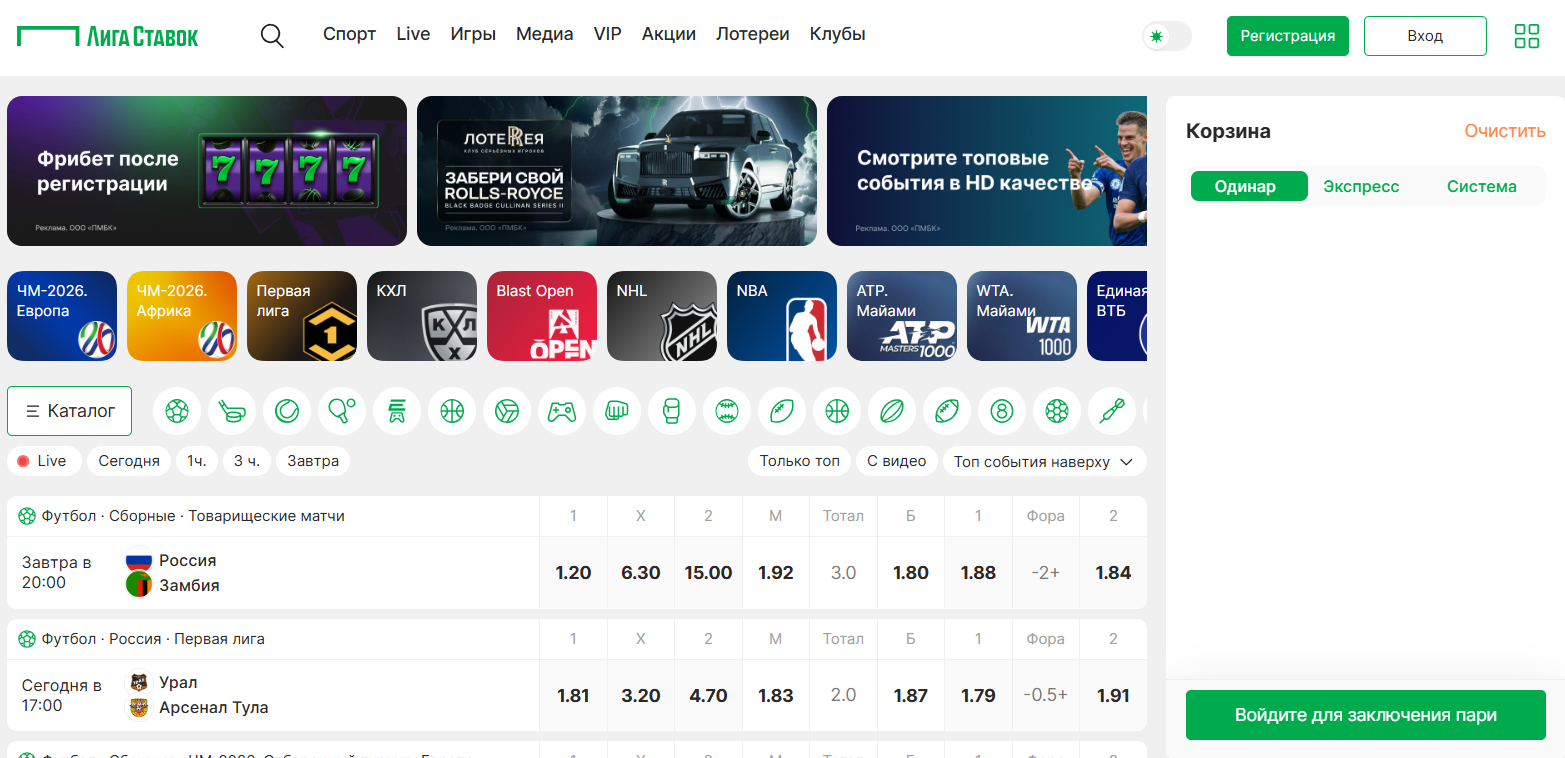This screenshot has width=1565, height=758.
Task: Click Очистить to clear the basket
Action: pyautogui.click(x=1504, y=131)
